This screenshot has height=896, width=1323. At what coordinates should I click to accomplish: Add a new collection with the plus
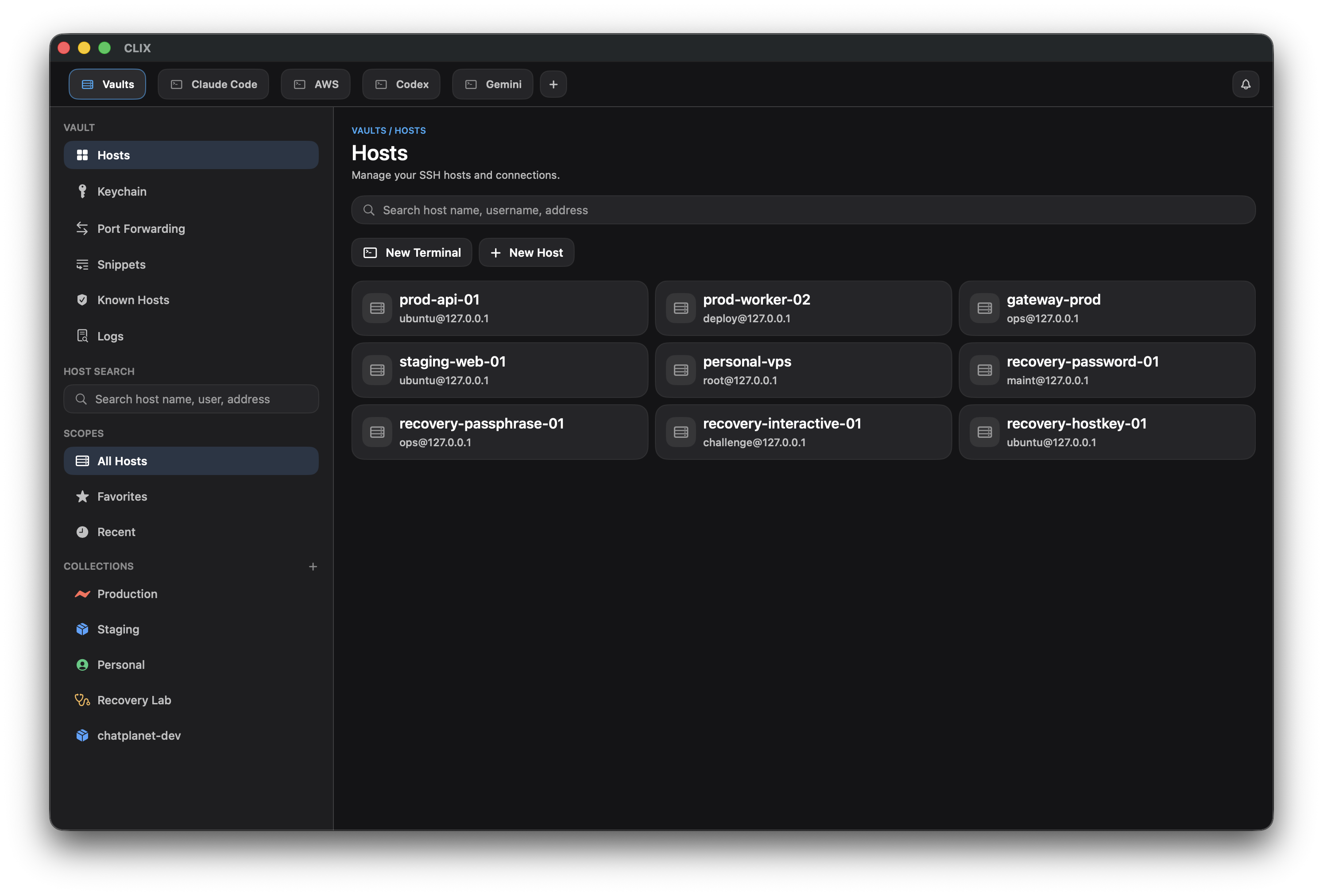pyautogui.click(x=313, y=566)
